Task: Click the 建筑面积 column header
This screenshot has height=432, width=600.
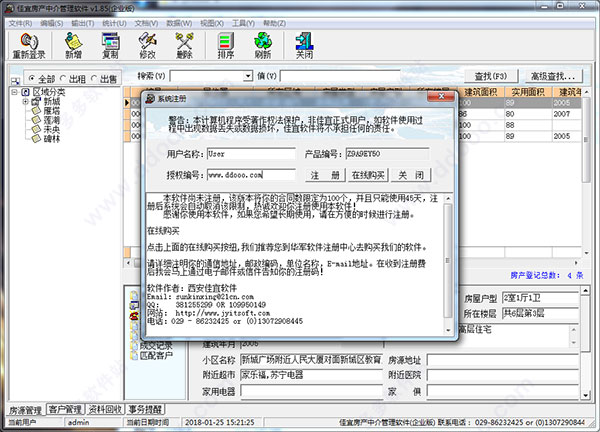Action: 481,92
